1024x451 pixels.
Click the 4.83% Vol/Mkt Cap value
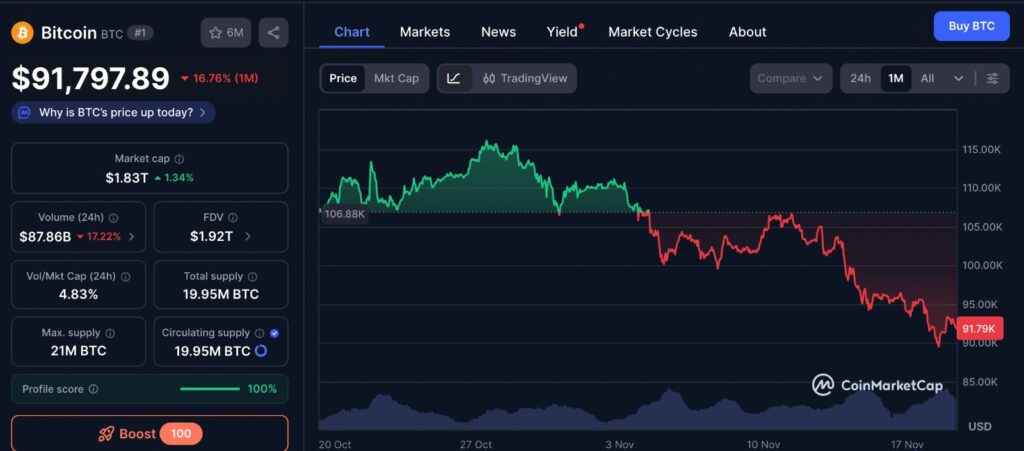pos(78,294)
